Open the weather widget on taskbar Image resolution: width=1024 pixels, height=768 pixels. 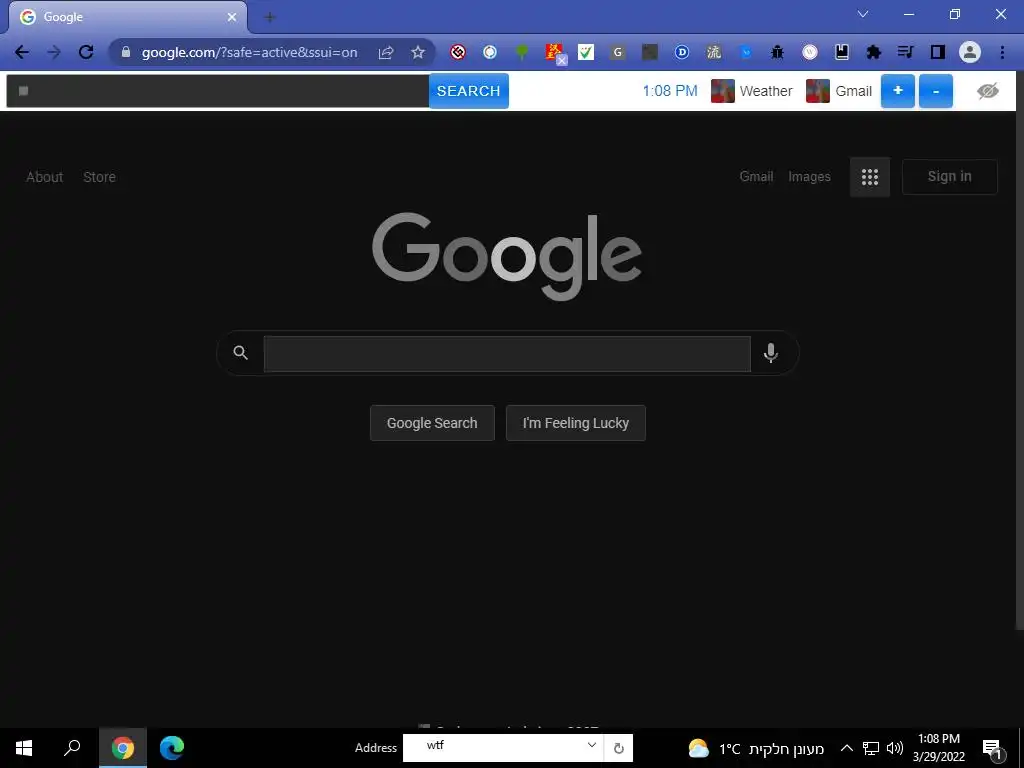pos(756,748)
